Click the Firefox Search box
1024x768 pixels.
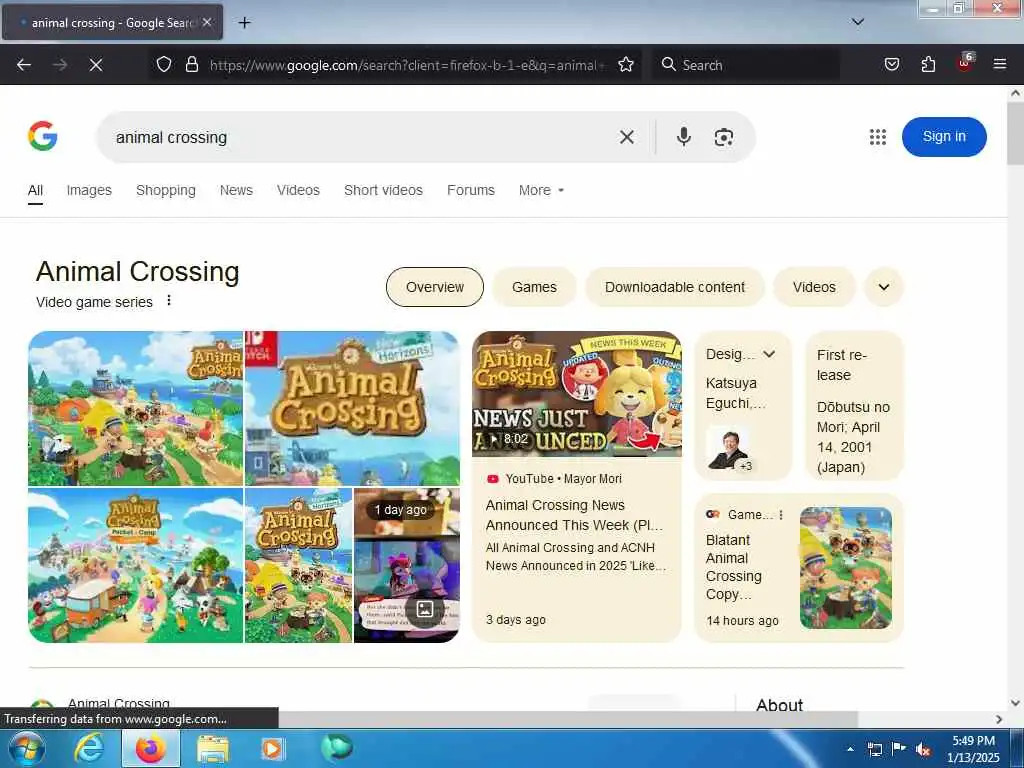click(x=745, y=65)
